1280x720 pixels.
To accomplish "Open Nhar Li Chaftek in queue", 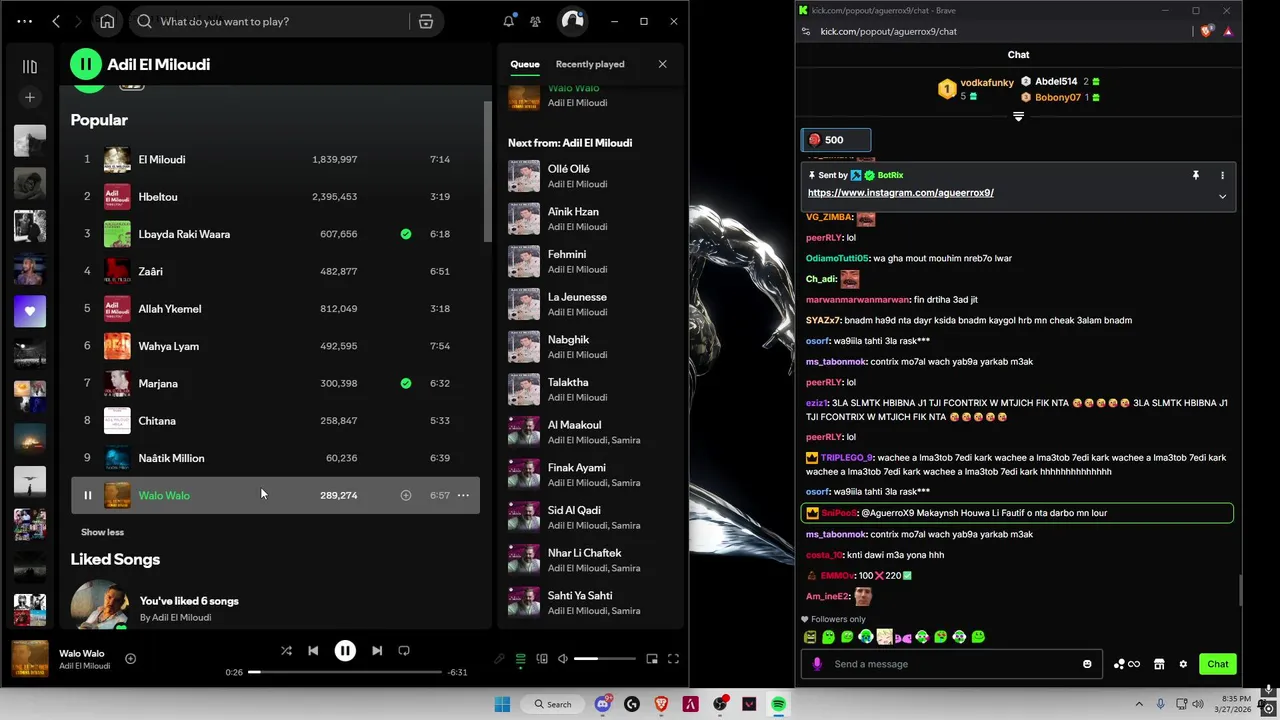I will 590,560.
